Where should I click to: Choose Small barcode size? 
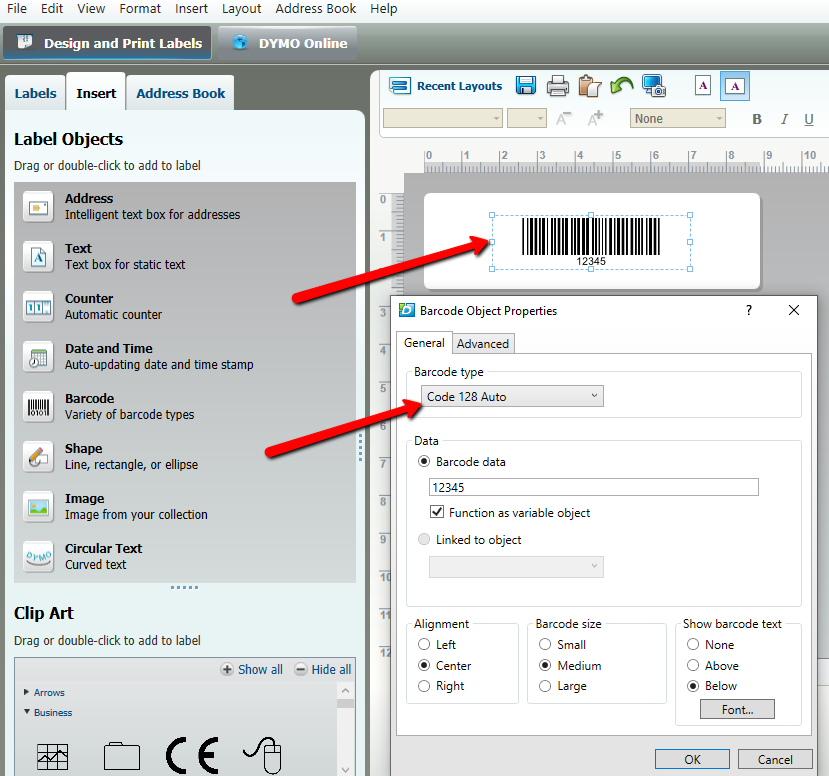pyautogui.click(x=545, y=644)
